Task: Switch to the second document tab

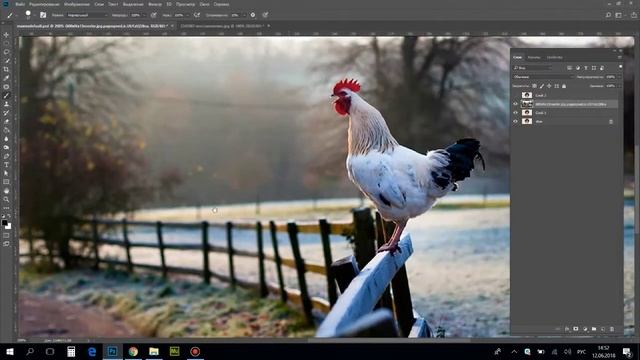Action: [x=222, y=26]
